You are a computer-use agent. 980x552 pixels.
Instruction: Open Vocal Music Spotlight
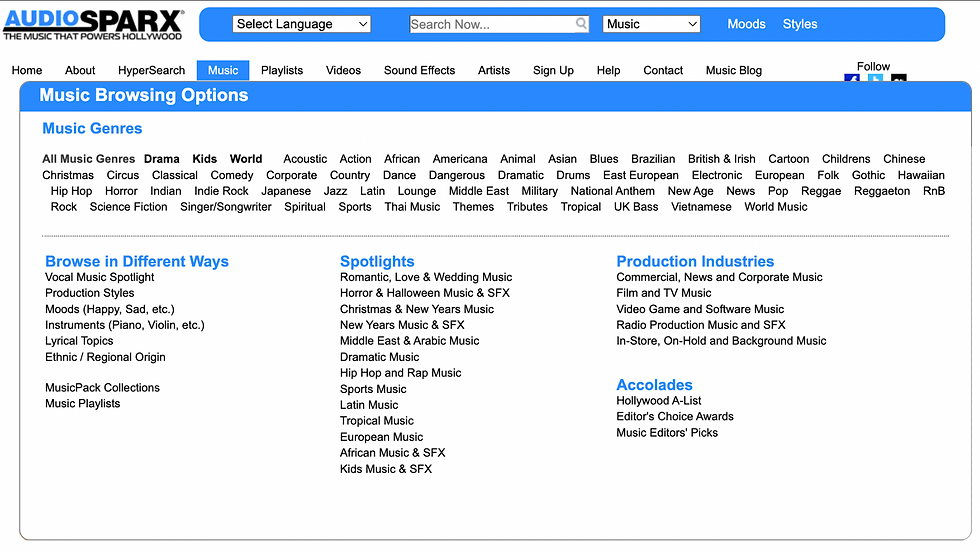[x=99, y=277]
